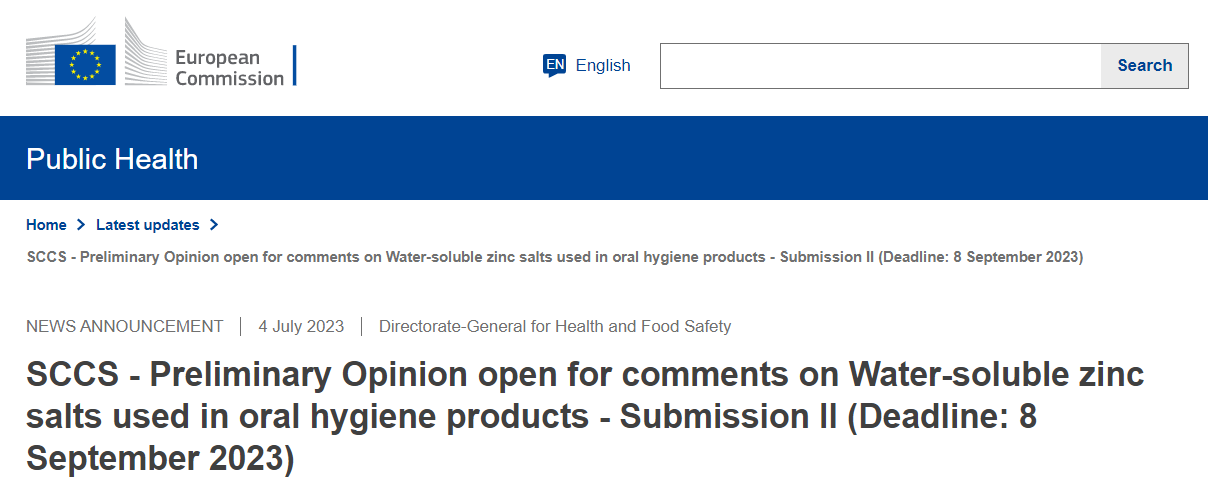Open the Public Health site title
Screen dimensions: 1208x488
pos(112,159)
